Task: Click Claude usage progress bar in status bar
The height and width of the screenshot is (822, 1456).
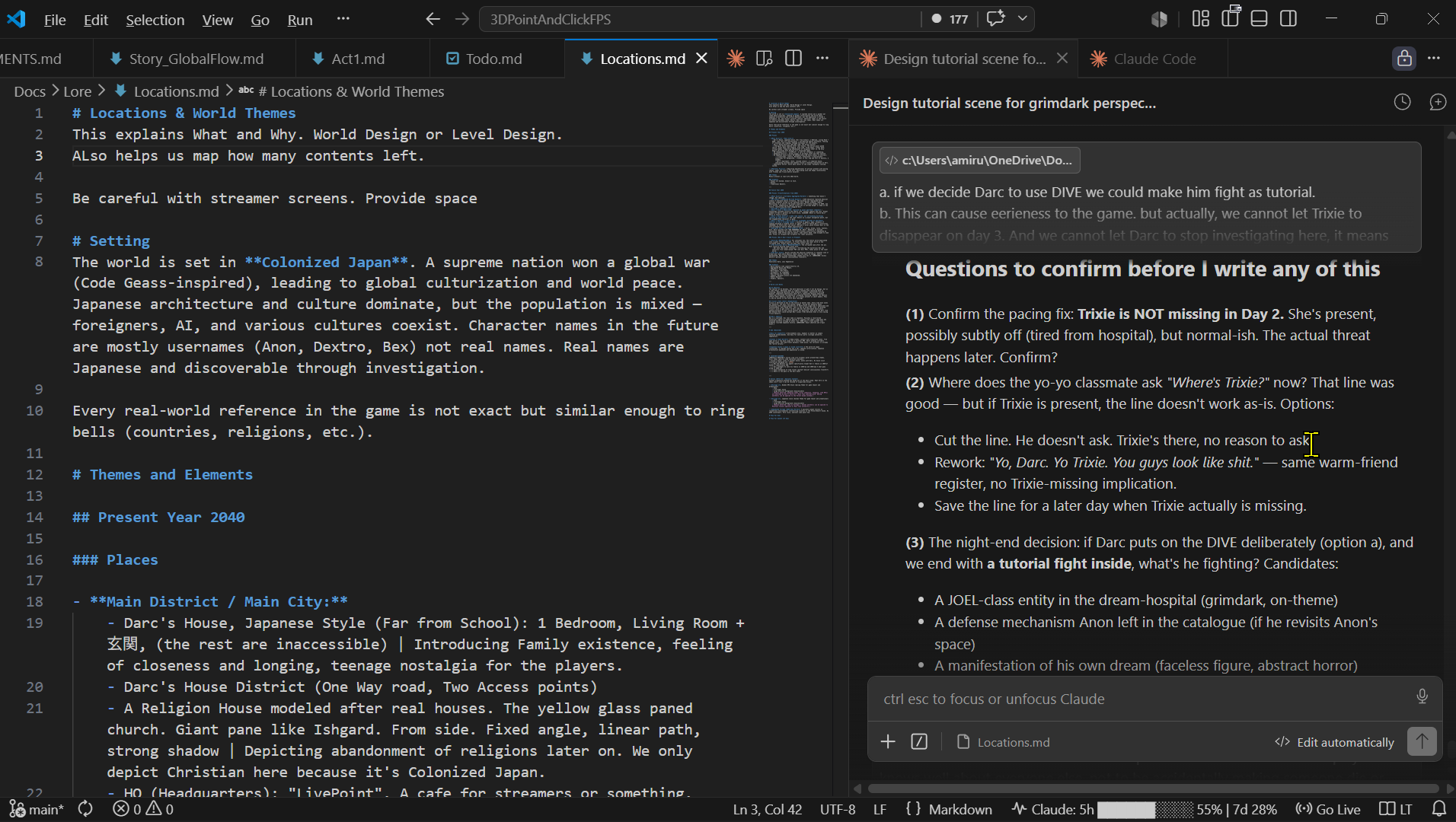Action: coord(1145,809)
